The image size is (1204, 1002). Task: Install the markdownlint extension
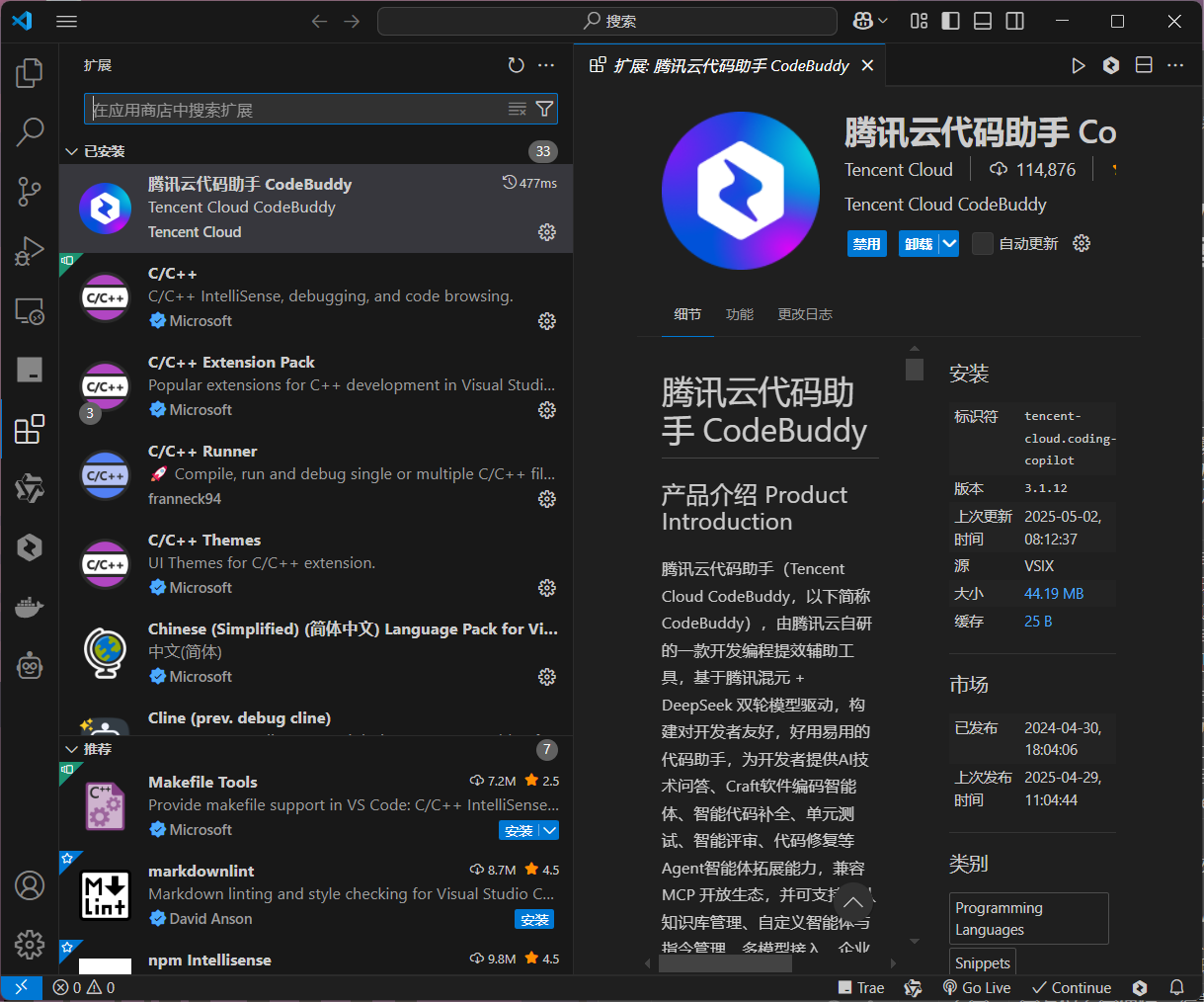click(534, 919)
